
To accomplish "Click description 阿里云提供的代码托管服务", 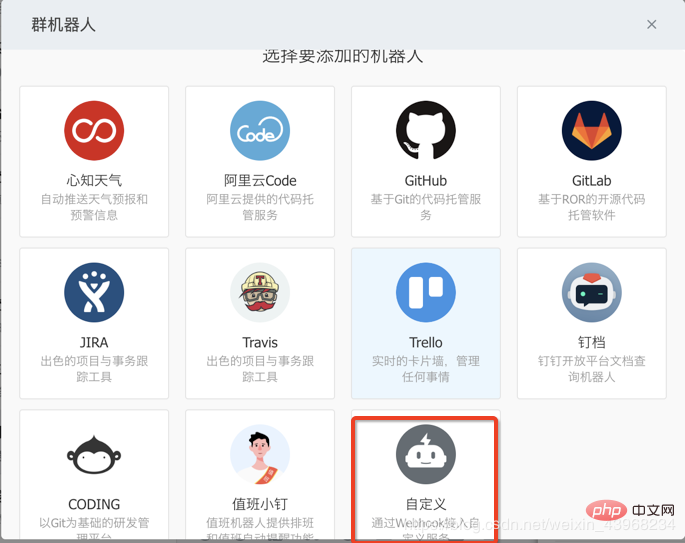I will click(x=260, y=207).
